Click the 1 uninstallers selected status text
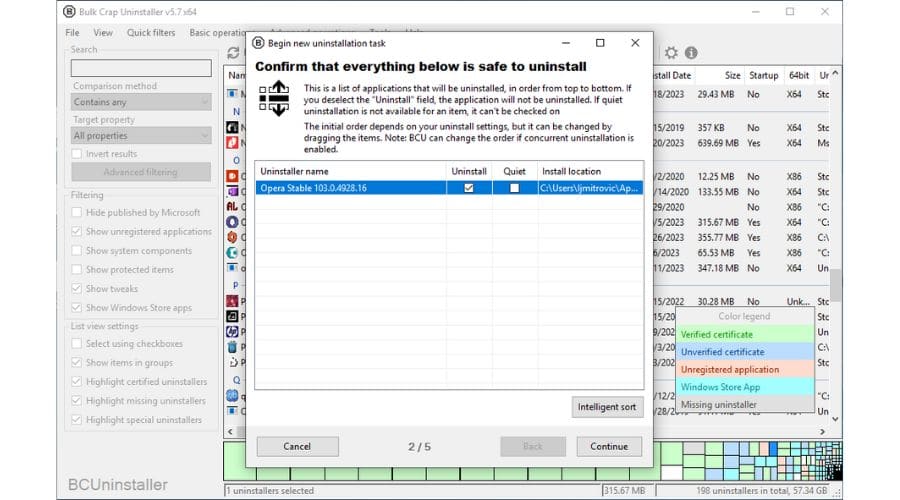The width and height of the screenshot is (900, 500). (x=270, y=491)
